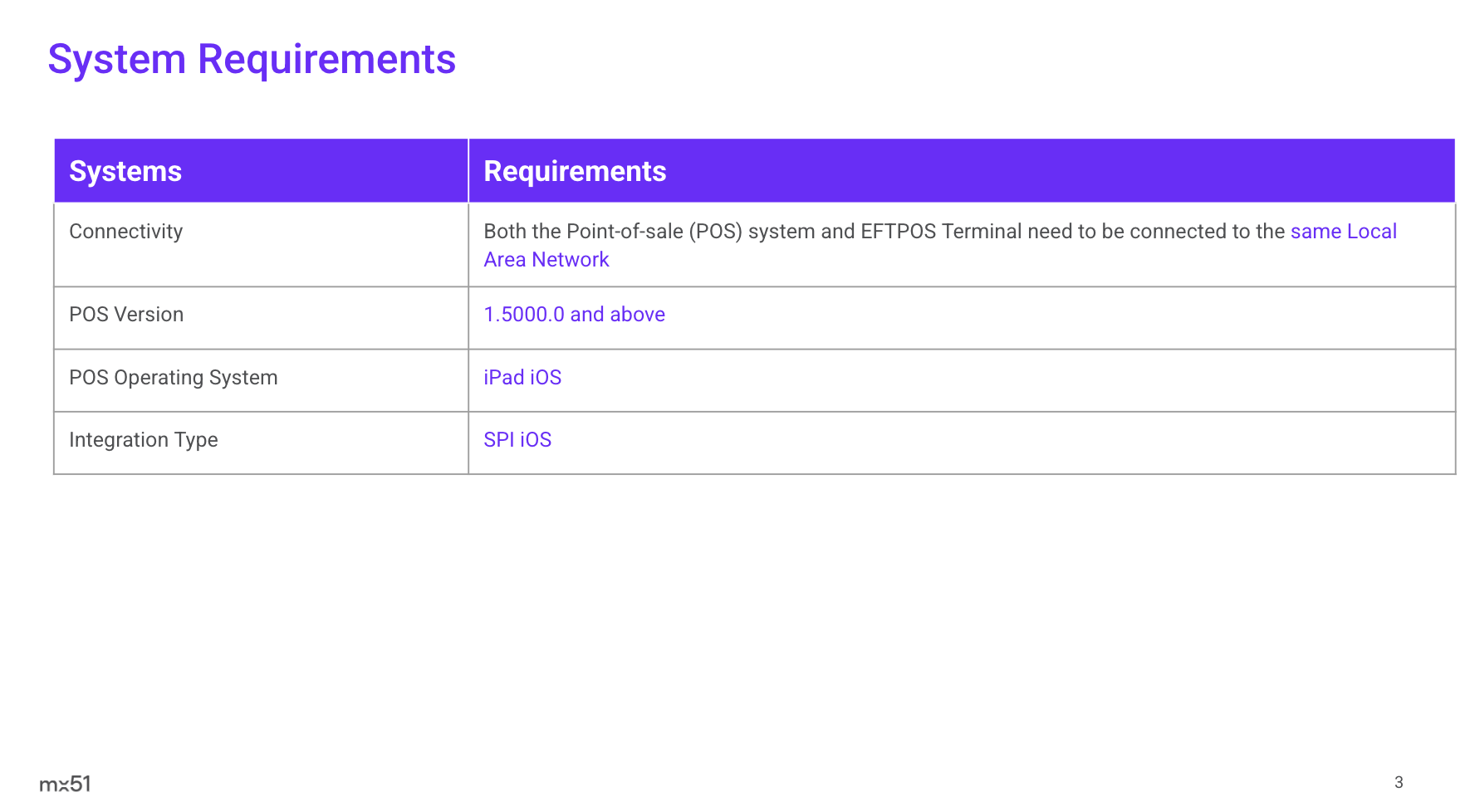Select the Systems column header
Image resolution: width=1470 pixels, height=812 pixels.
[125, 171]
